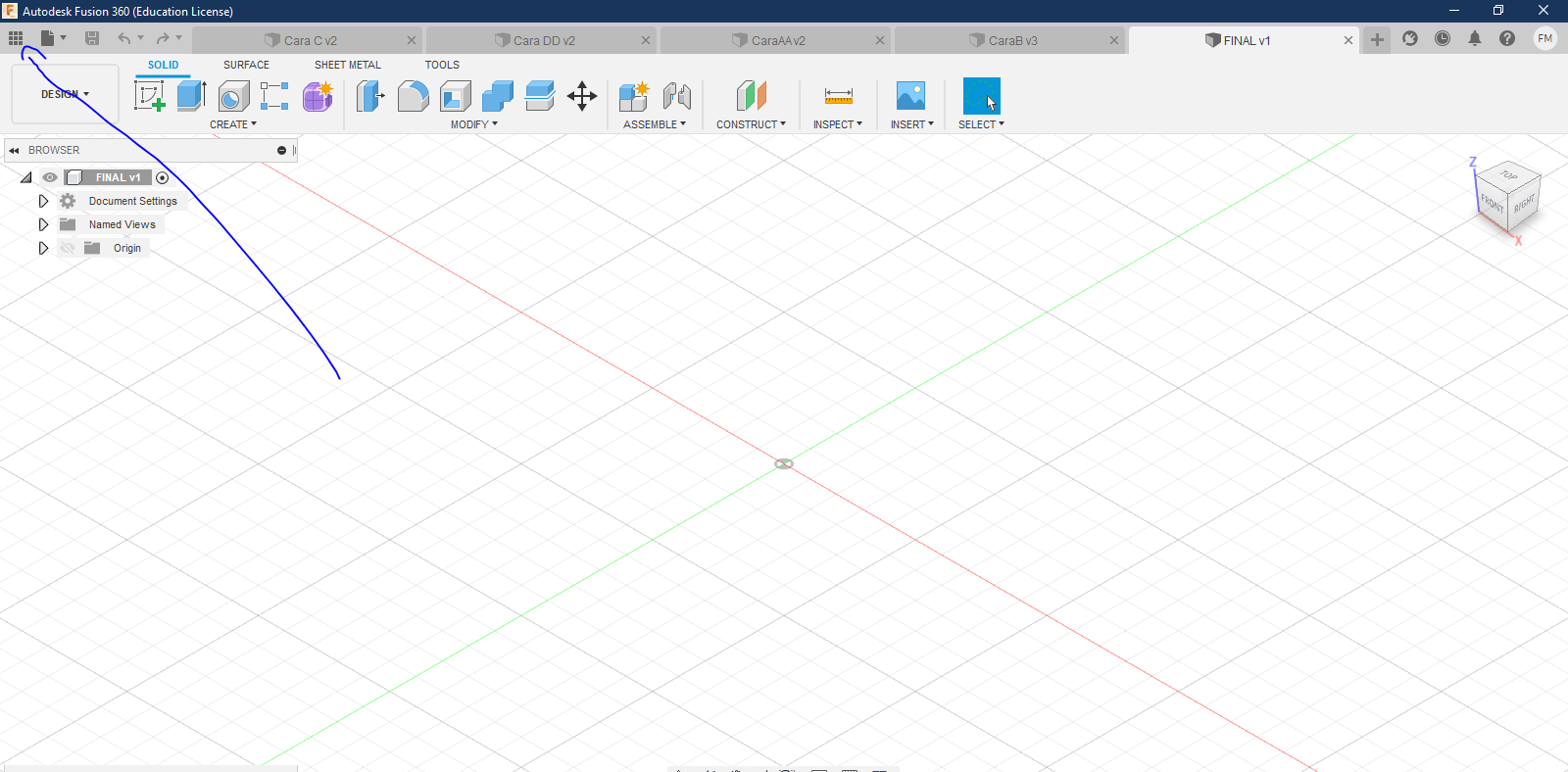Switch to the Cara DD v2 document tab
This screenshot has height=772, width=1568.
click(544, 40)
